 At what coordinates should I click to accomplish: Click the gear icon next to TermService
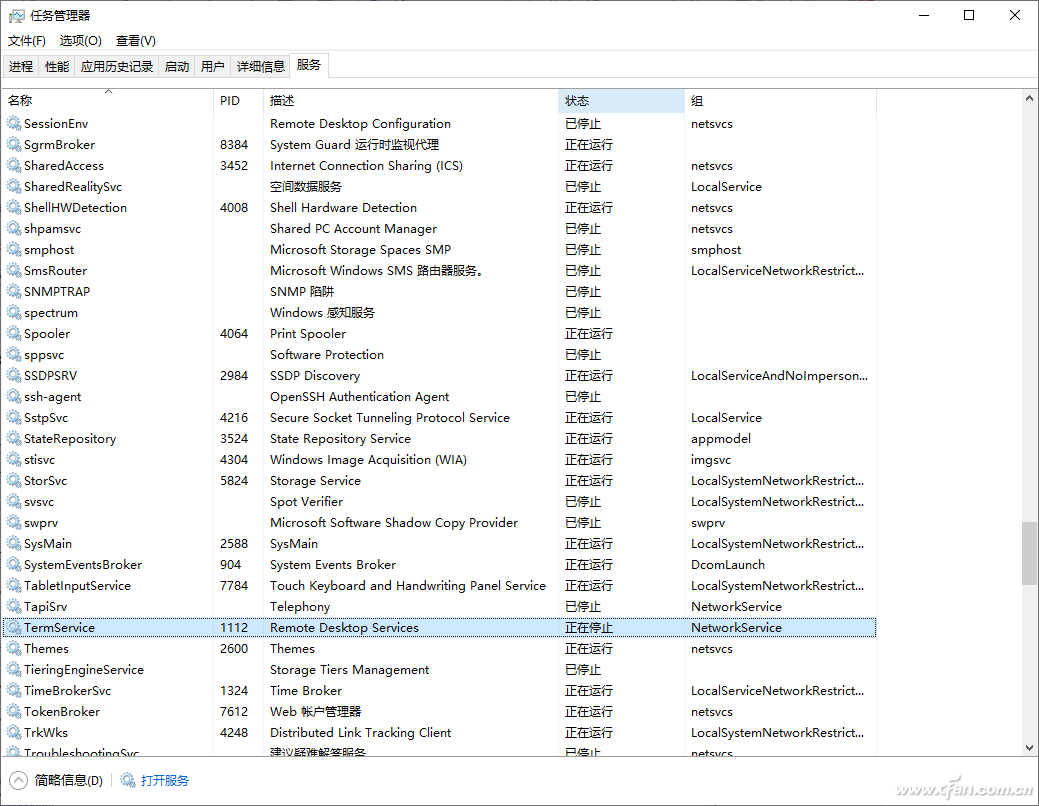pyautogui.click(x=14, y=628)
